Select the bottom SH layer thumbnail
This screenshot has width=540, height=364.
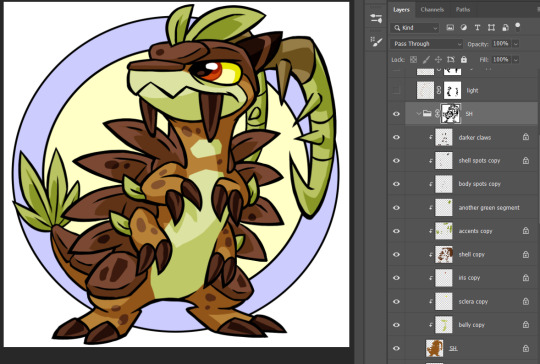pyautogui.click(x=435, y=349)
